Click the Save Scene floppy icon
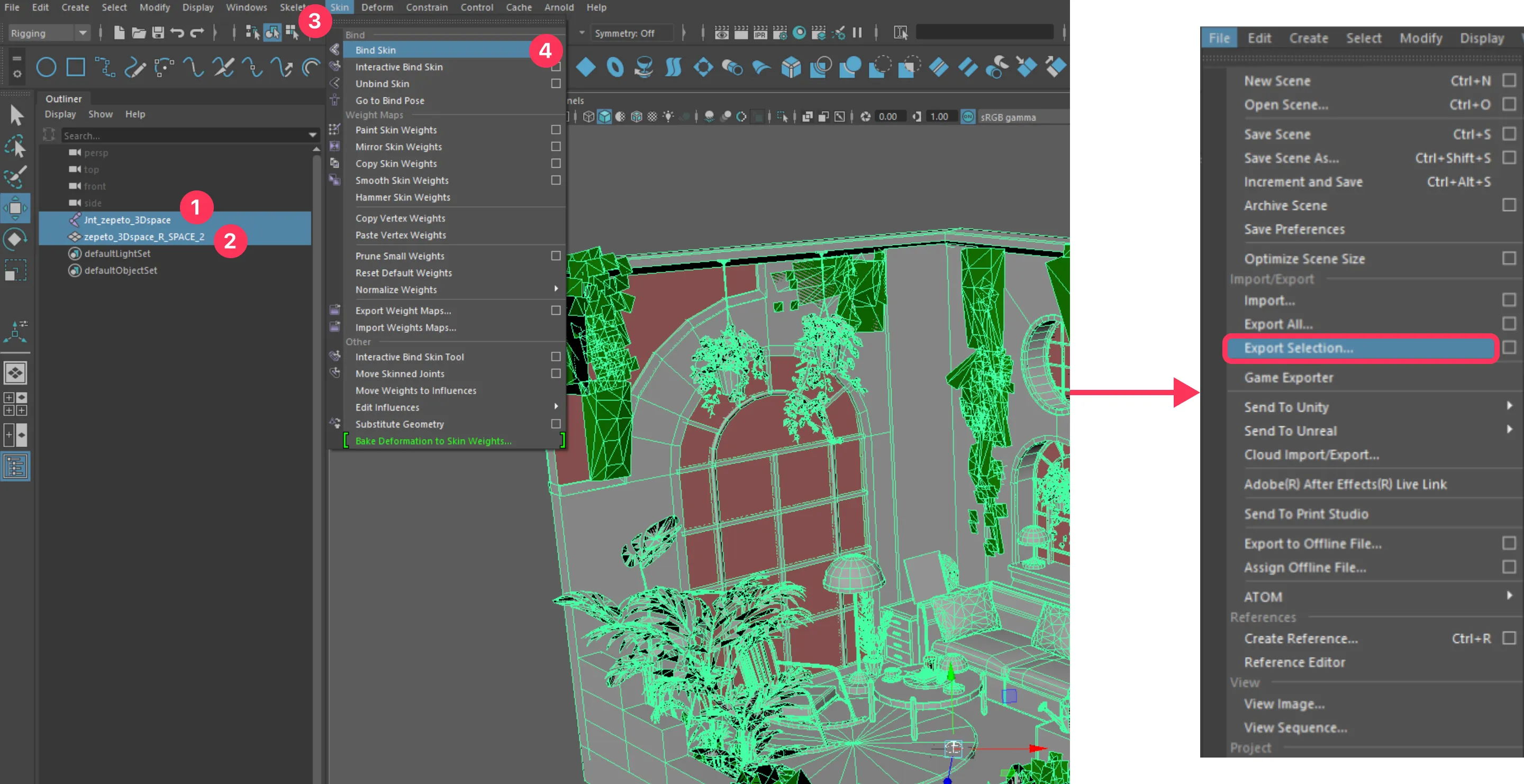 click(157, 32)
